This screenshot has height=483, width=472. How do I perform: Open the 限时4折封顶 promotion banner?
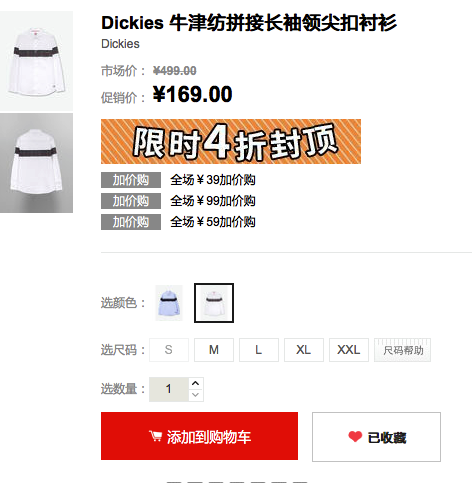pyautogui.click(x=231, y=141)
